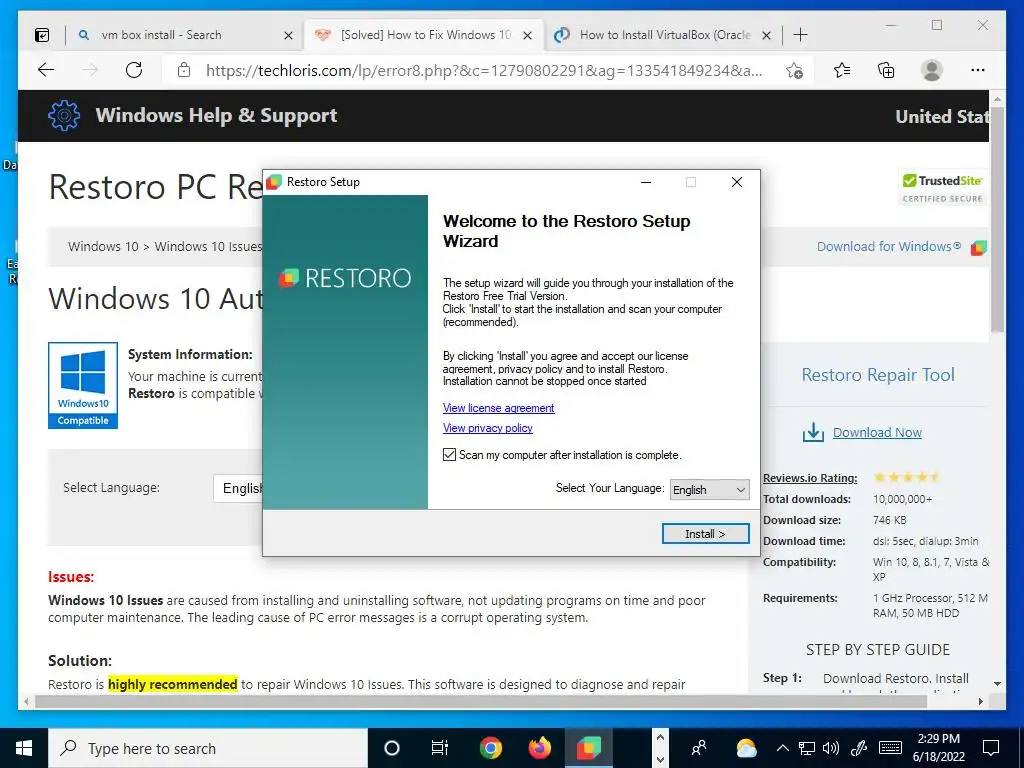
Task: Open the Select Your Language dropdown in Restoro Setup
Action: click(x=709, y=490)
